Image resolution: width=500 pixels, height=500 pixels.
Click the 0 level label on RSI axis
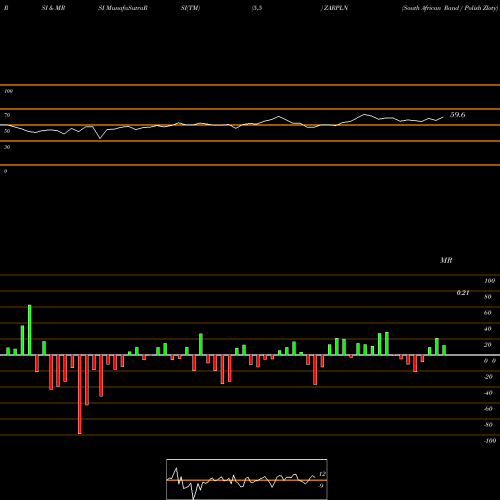tap(5, 171)
